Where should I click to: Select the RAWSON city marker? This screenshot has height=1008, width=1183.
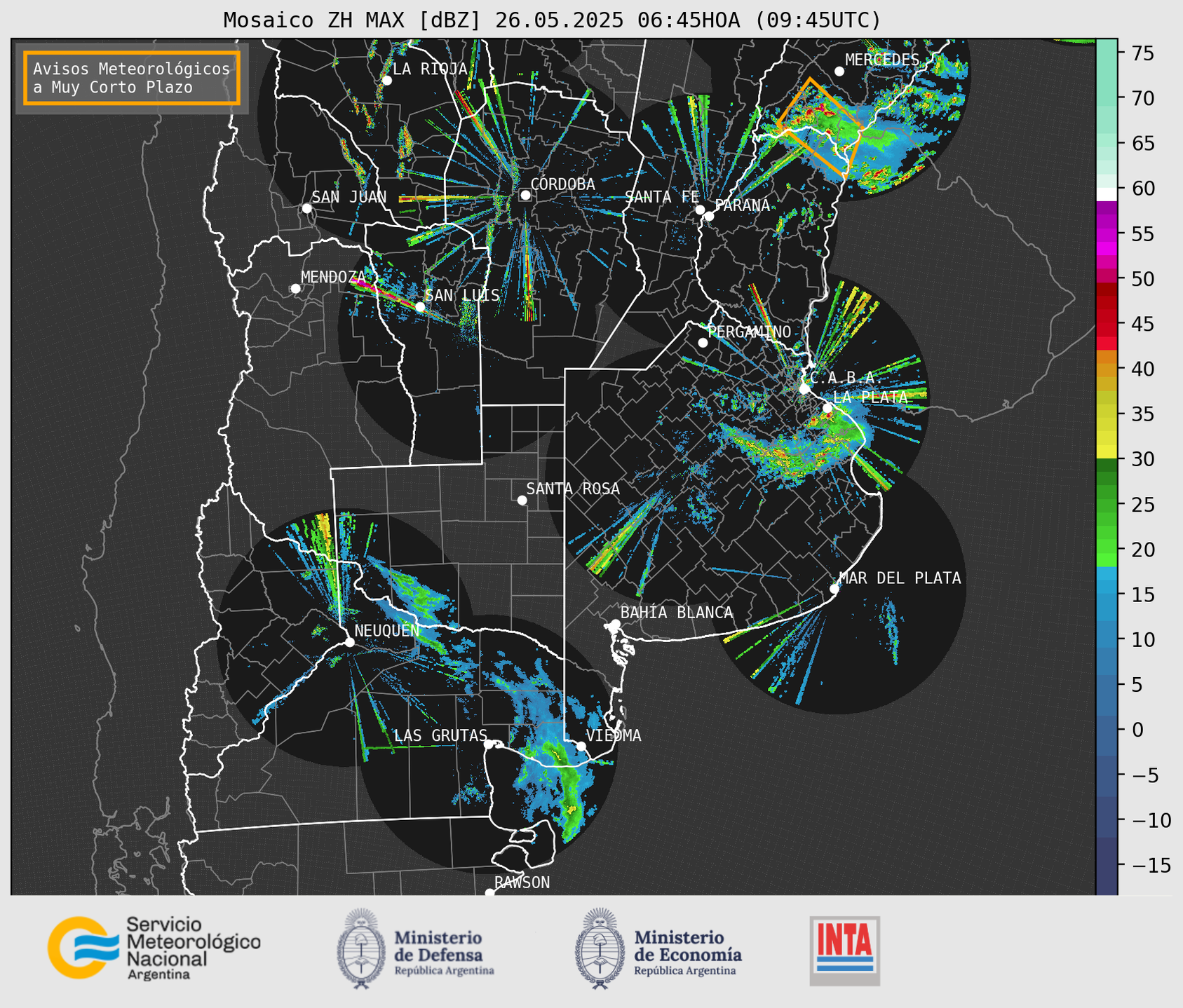489,893
